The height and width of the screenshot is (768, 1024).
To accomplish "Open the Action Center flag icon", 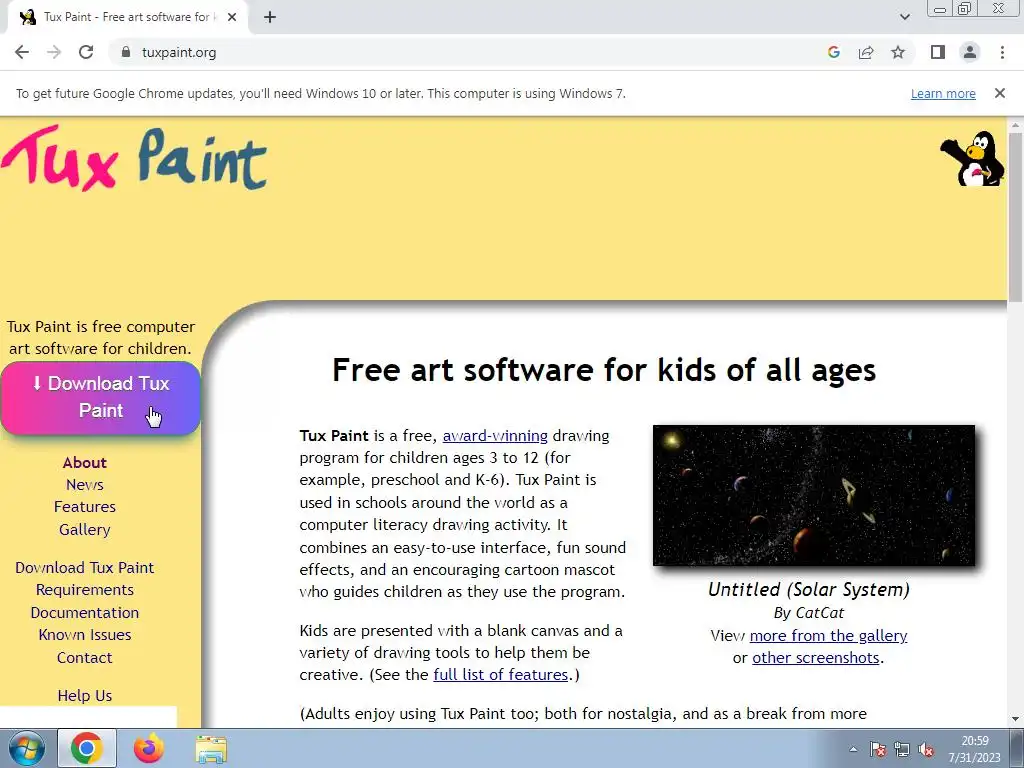I will point(878,749).
